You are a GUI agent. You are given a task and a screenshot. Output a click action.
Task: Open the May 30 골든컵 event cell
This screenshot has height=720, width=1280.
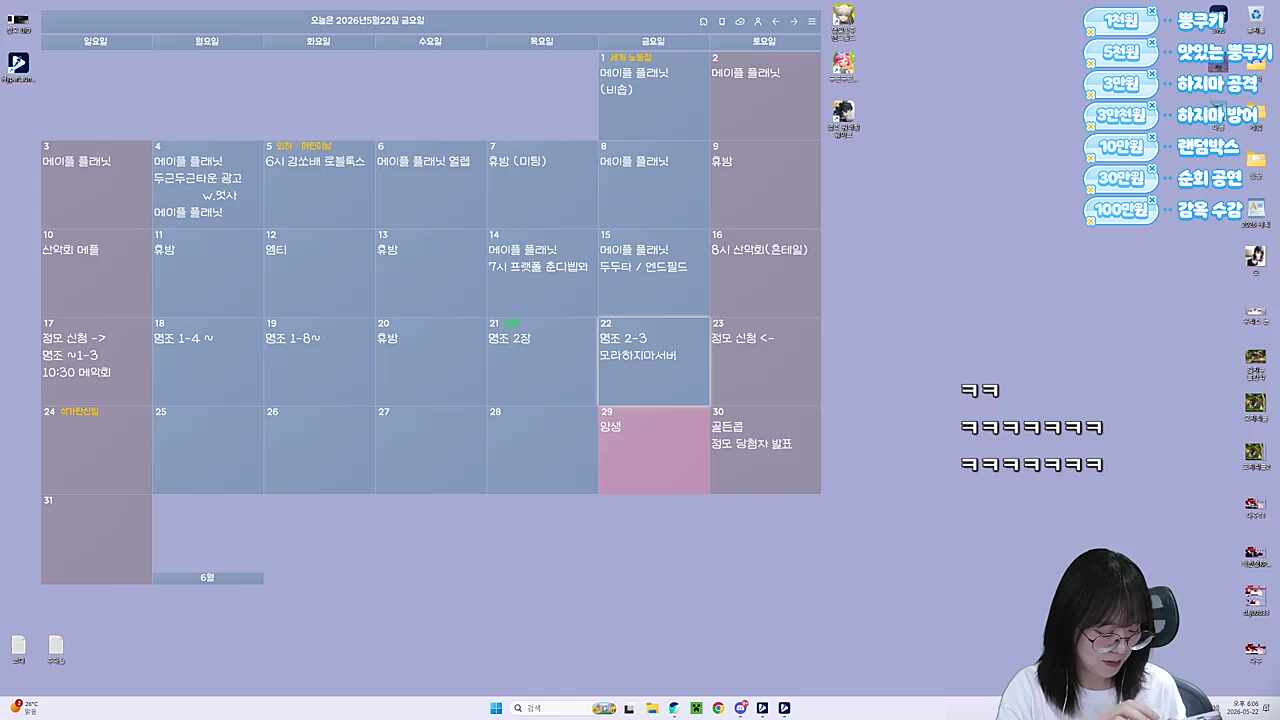point(765,450)
